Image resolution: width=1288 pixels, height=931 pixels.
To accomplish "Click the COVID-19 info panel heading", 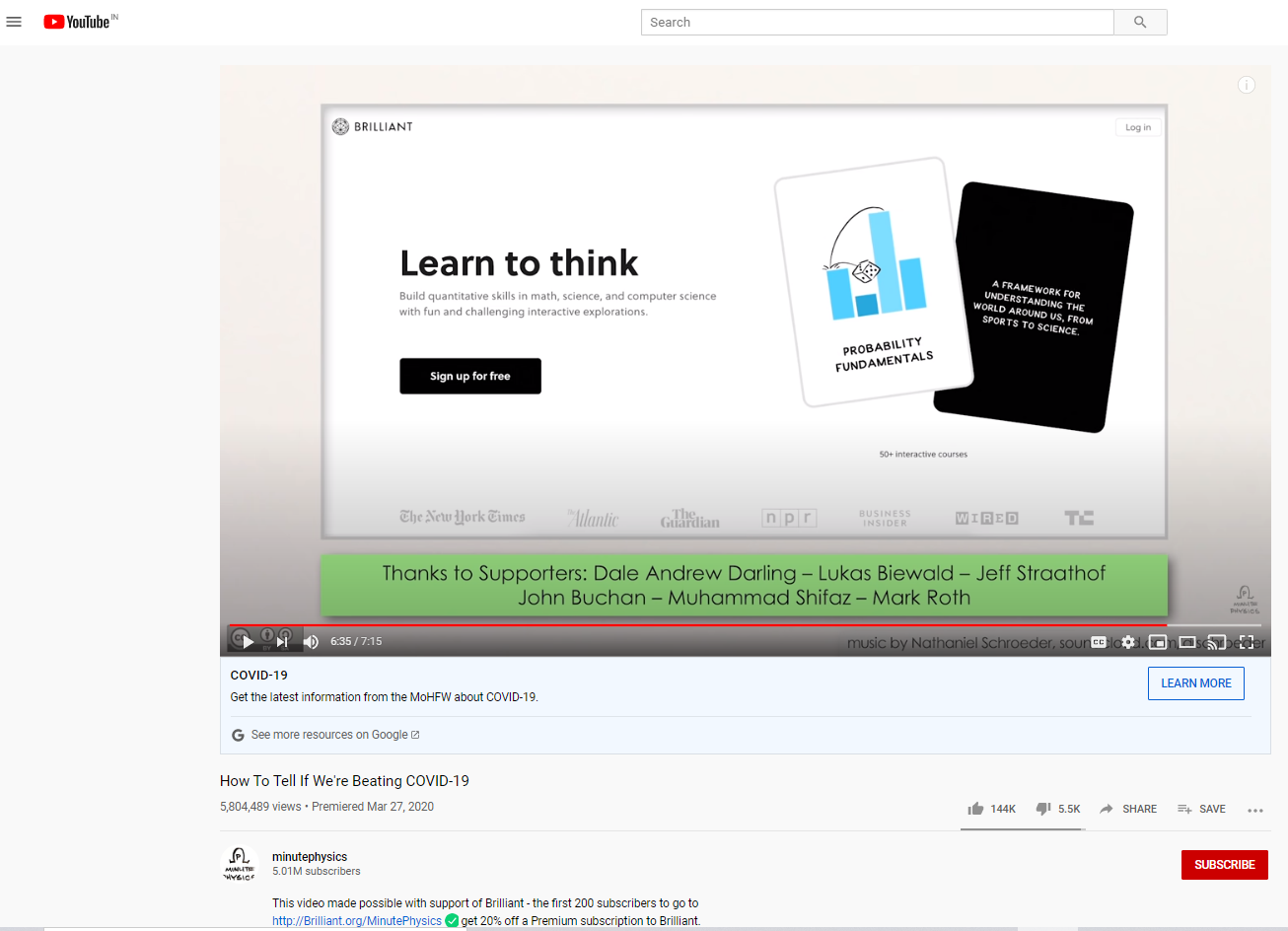I will [x=259, y=676].
